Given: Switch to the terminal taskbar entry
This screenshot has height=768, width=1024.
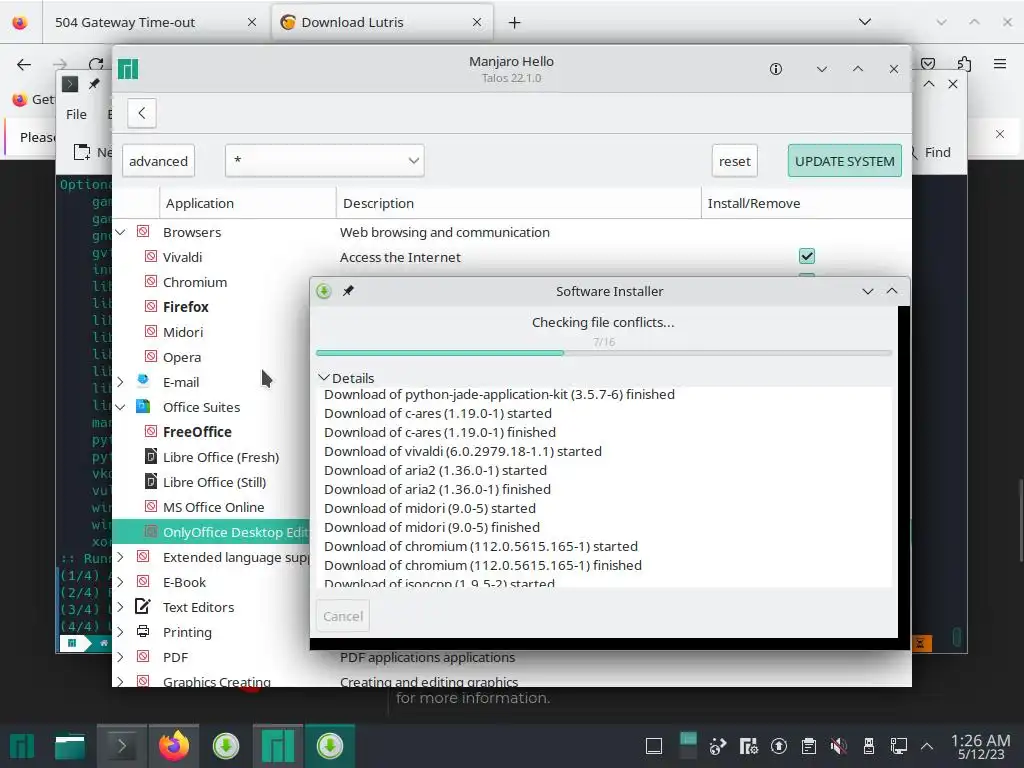Looking at the screenshot, I should (x=121, y=746).
